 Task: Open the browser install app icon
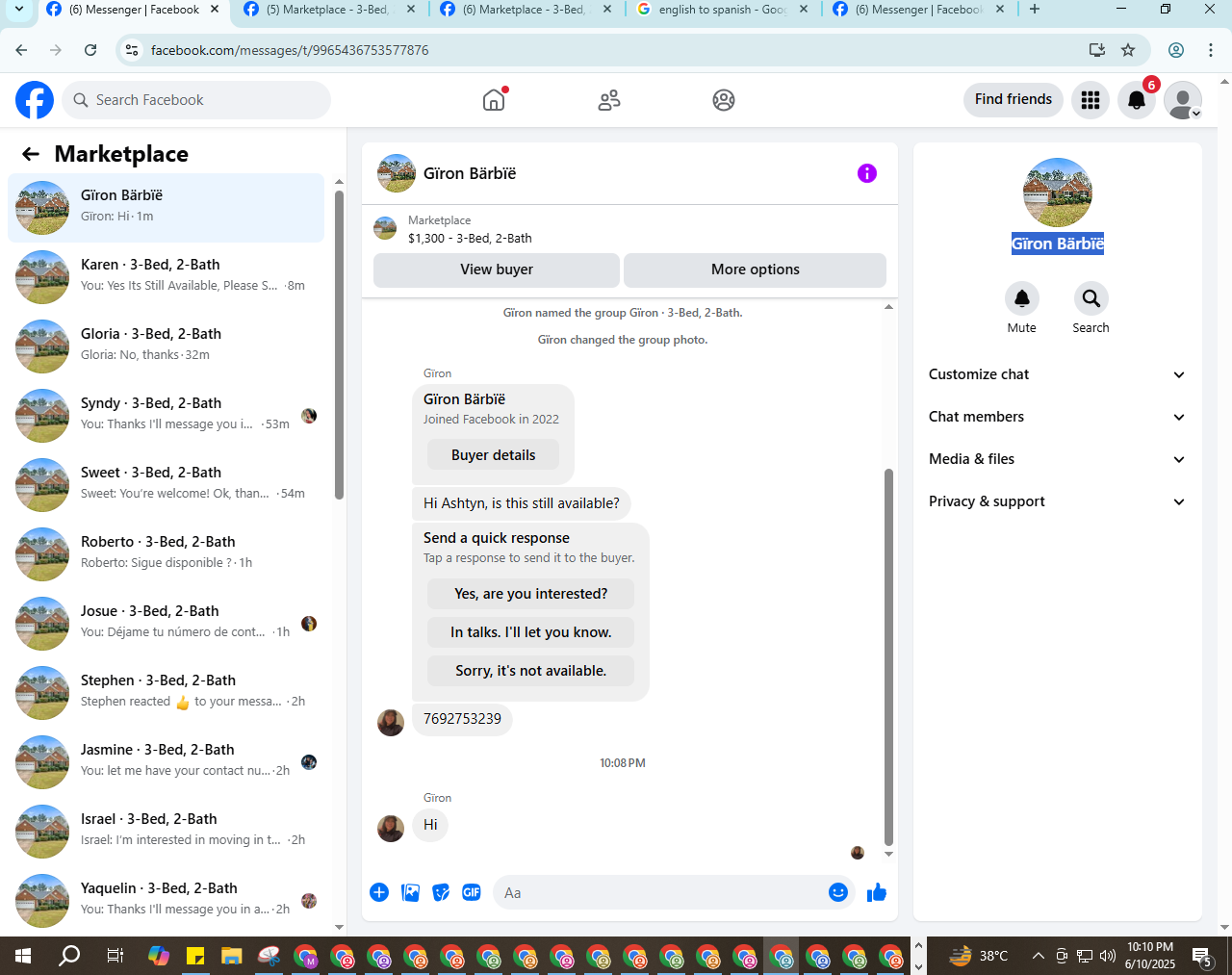(x=1096, y=50)
